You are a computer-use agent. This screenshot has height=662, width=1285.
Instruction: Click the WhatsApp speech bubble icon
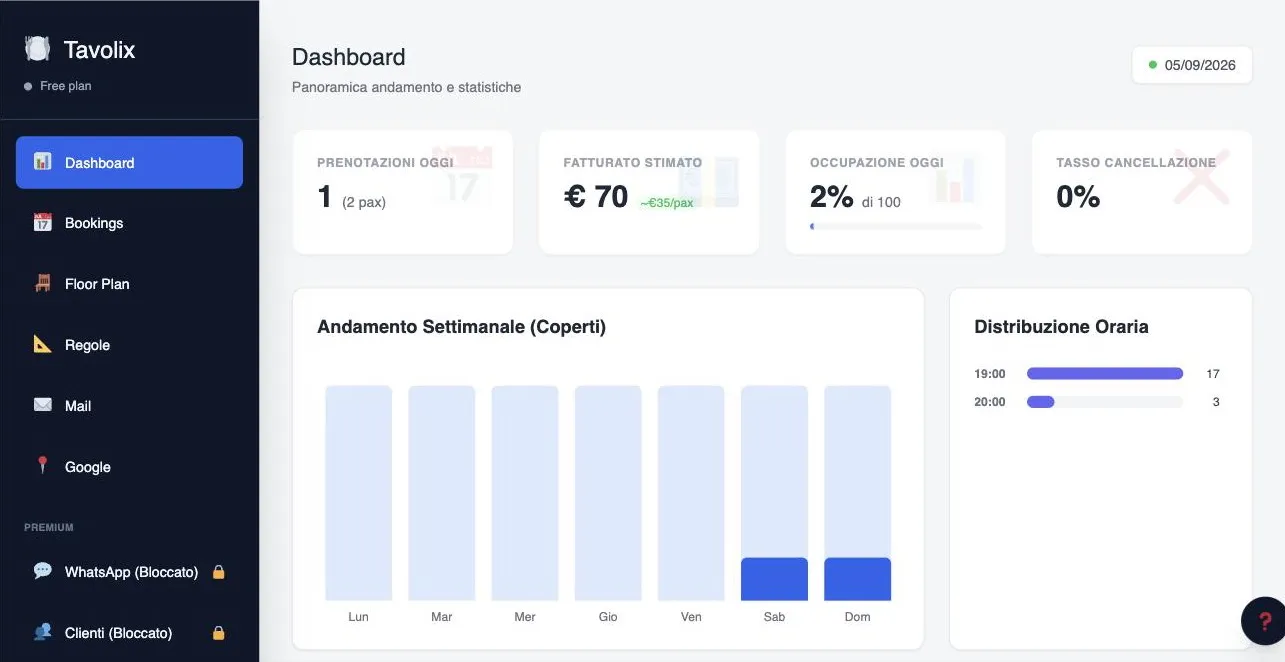click(42, 571)
